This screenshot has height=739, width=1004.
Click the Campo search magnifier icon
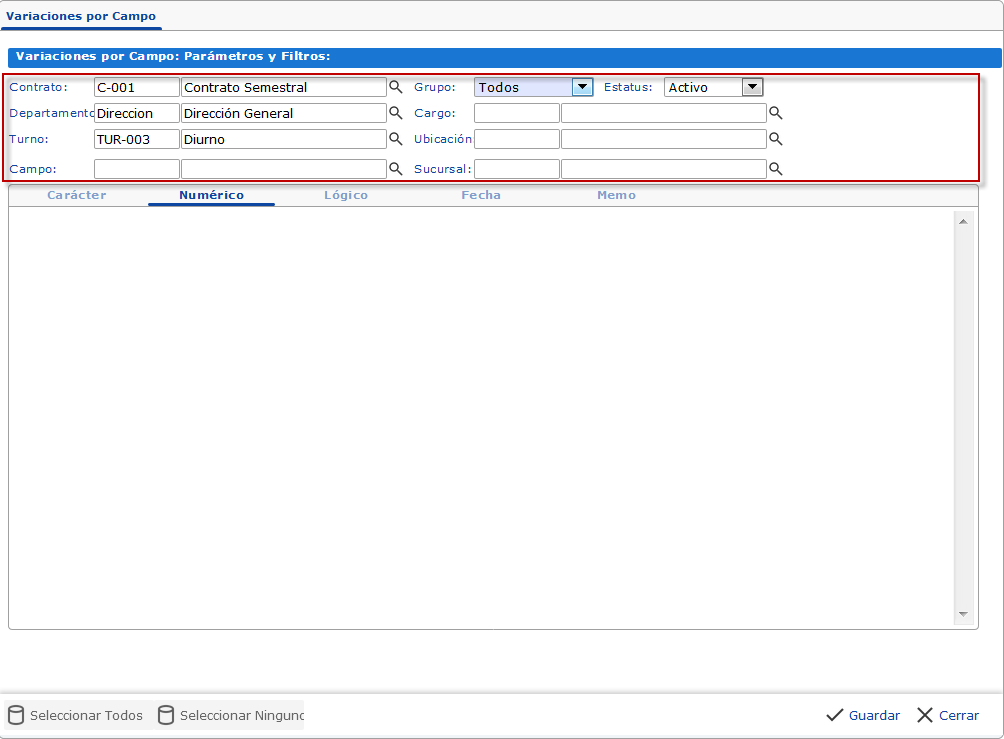[x=395, y=169]
